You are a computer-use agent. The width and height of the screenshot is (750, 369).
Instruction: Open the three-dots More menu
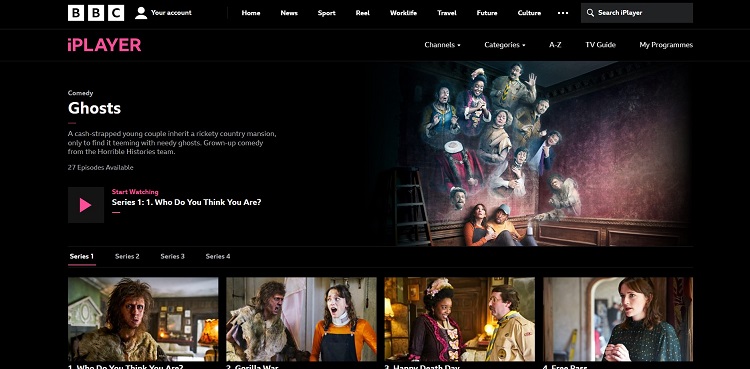563,13
